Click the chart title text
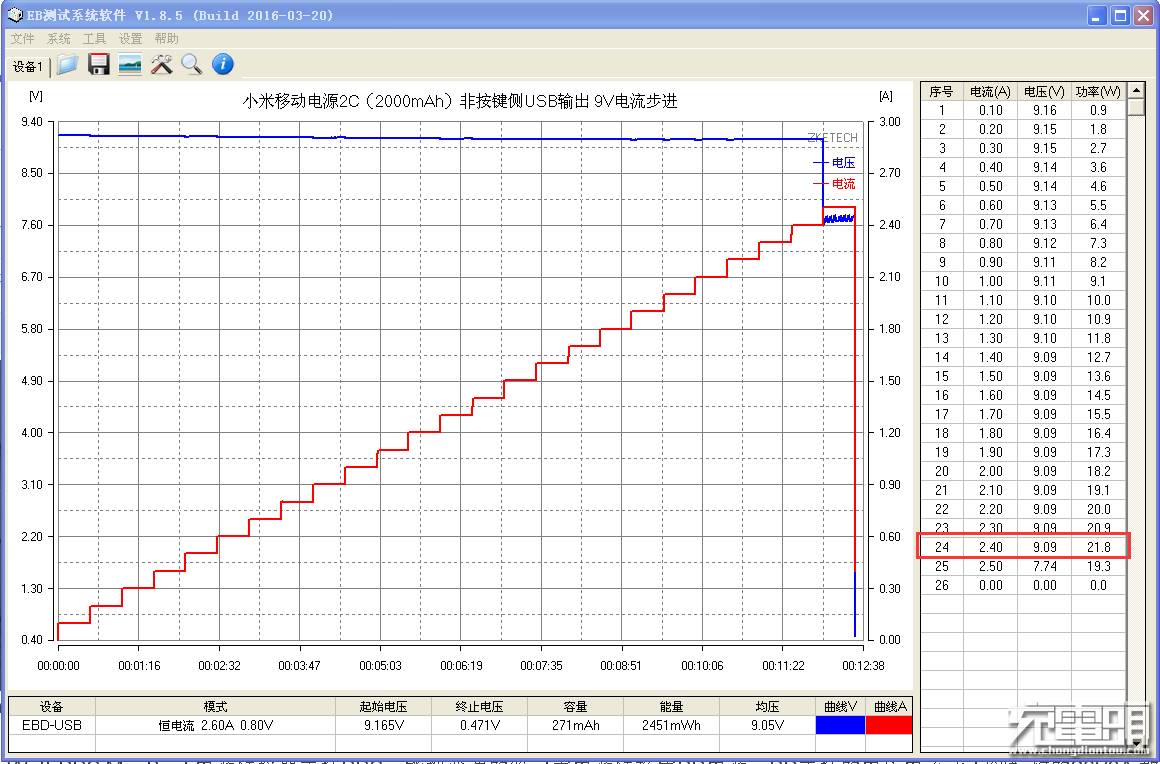The width and height of the screenshot is (1160, 764). point(460,101)
